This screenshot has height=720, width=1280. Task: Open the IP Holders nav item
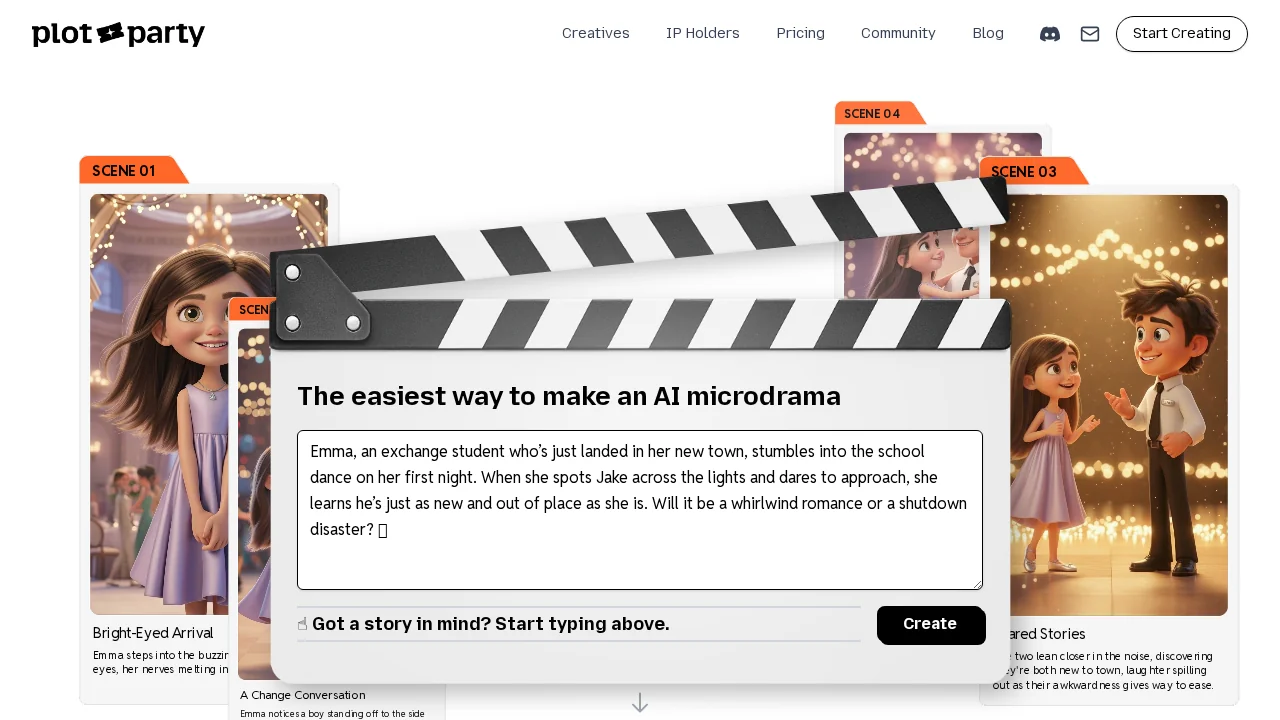[703, 34]
